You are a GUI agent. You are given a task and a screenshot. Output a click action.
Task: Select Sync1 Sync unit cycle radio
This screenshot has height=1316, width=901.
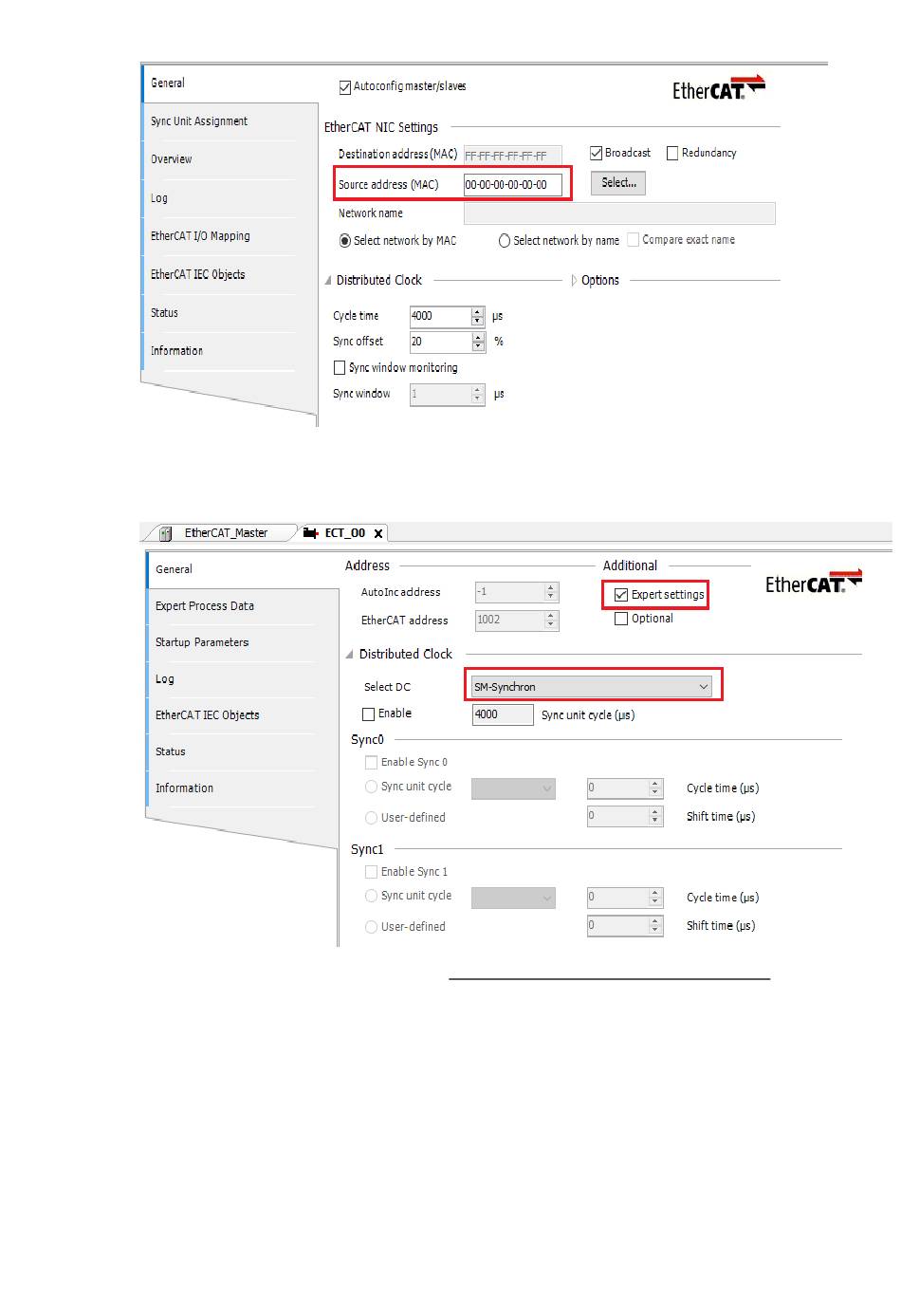(372, 896)
